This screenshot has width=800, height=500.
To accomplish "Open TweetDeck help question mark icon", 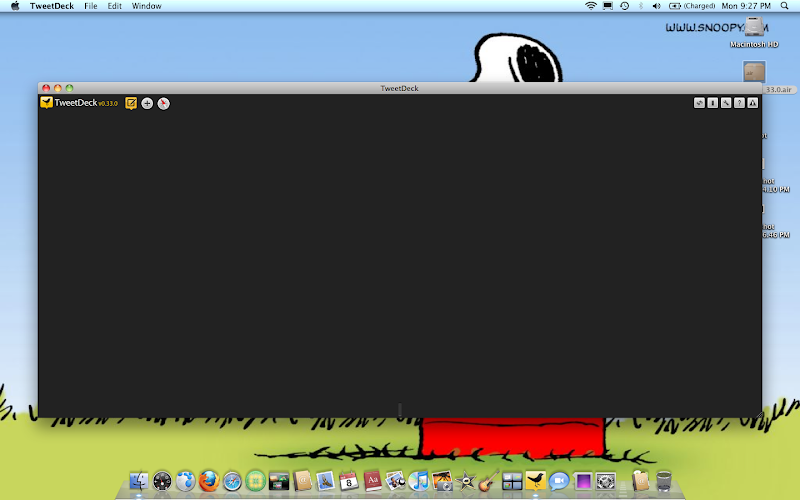I will (x=739, y=103).
